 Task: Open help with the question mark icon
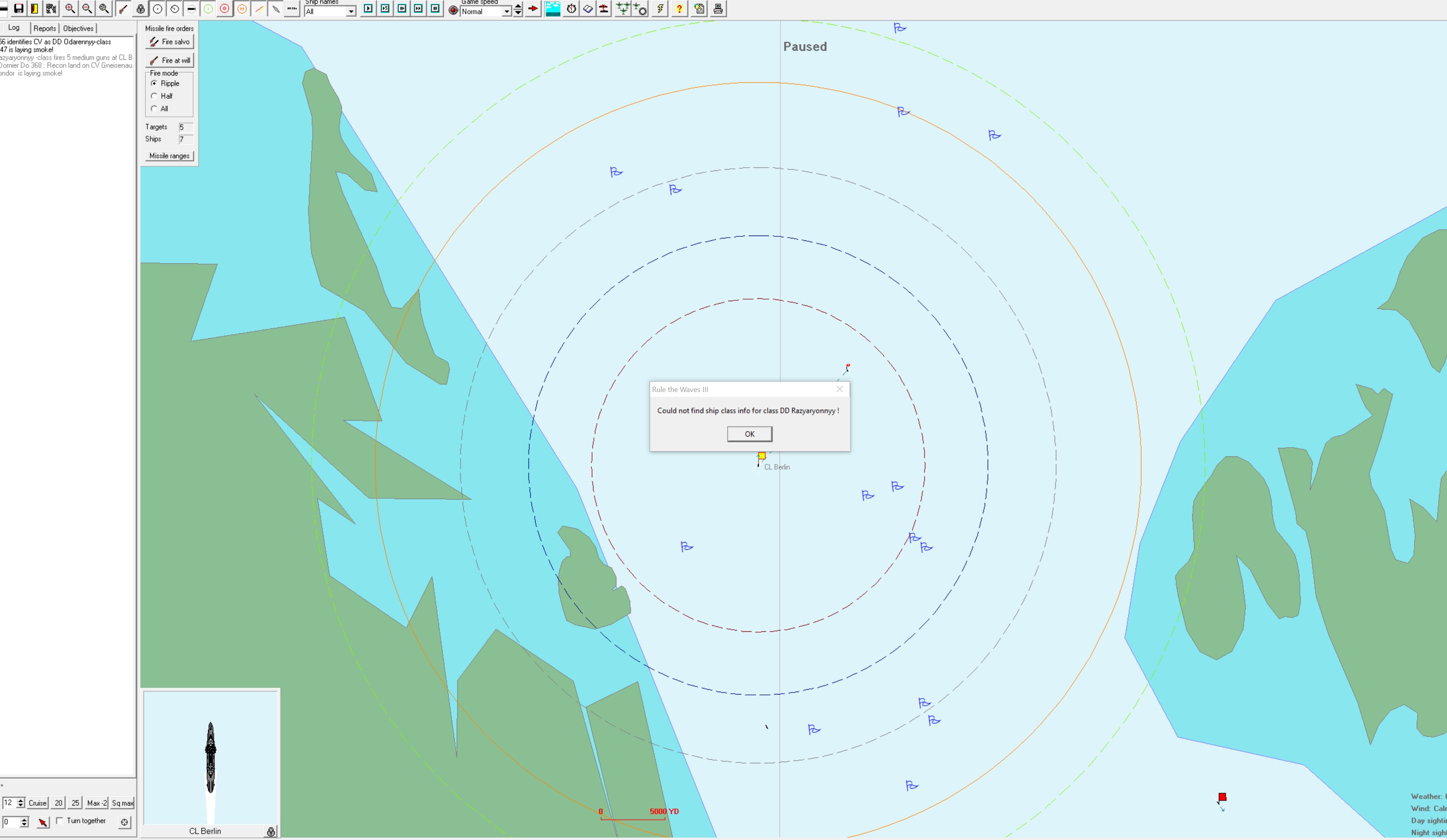pos(679,8)
